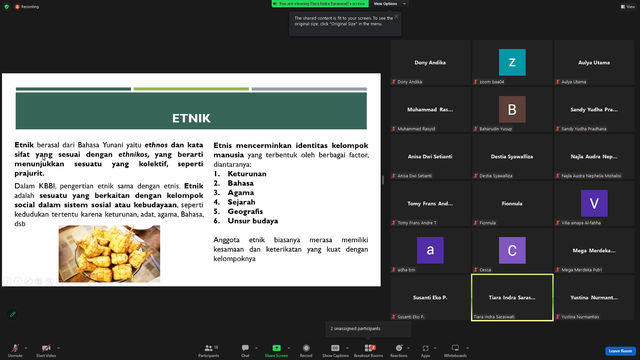The image size is (640, 360).
Task: Click muted mic icon beside Fionnula label
Action: point(476,222)
